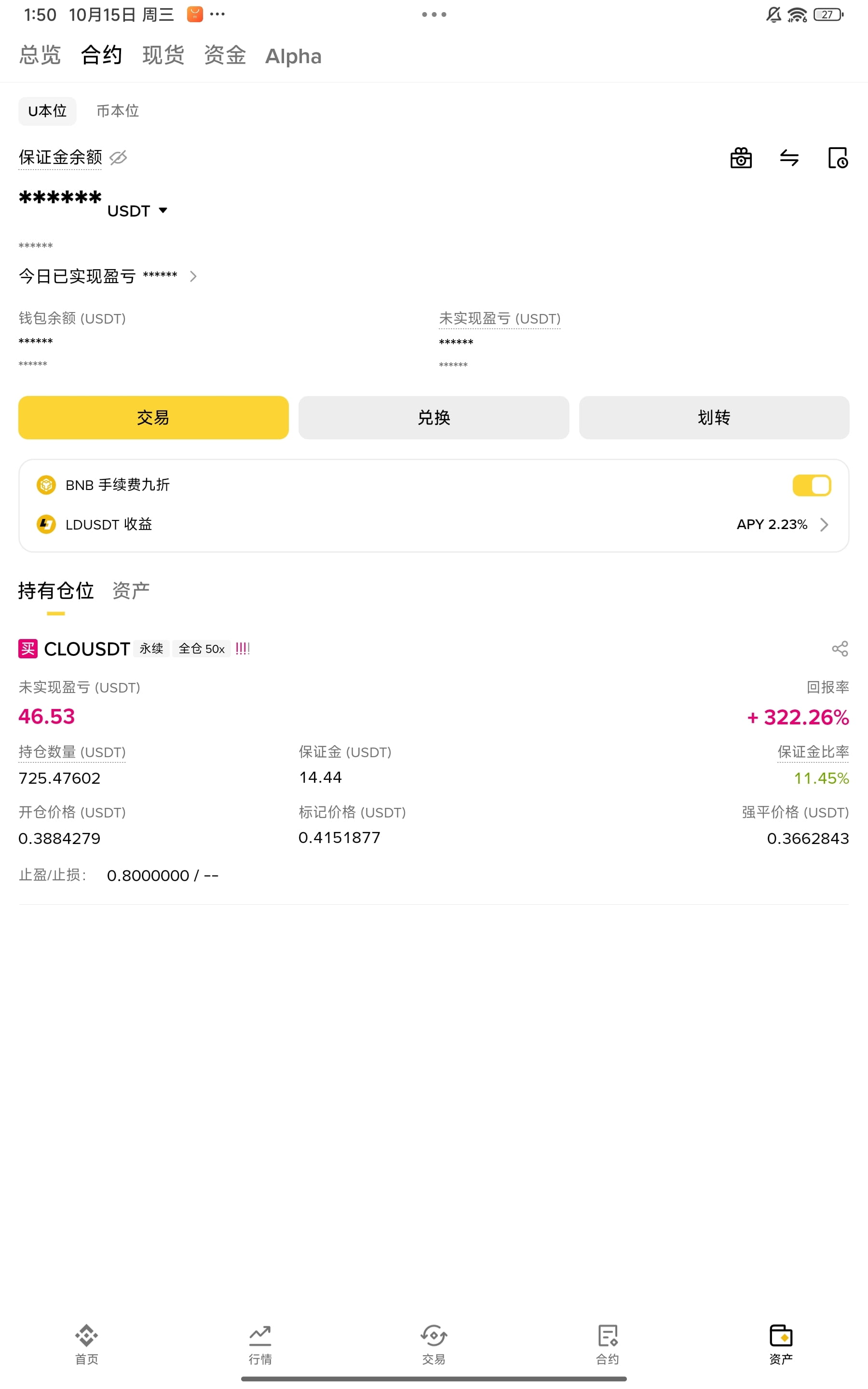Tap the 兑换 convert button

pos(434,417)
